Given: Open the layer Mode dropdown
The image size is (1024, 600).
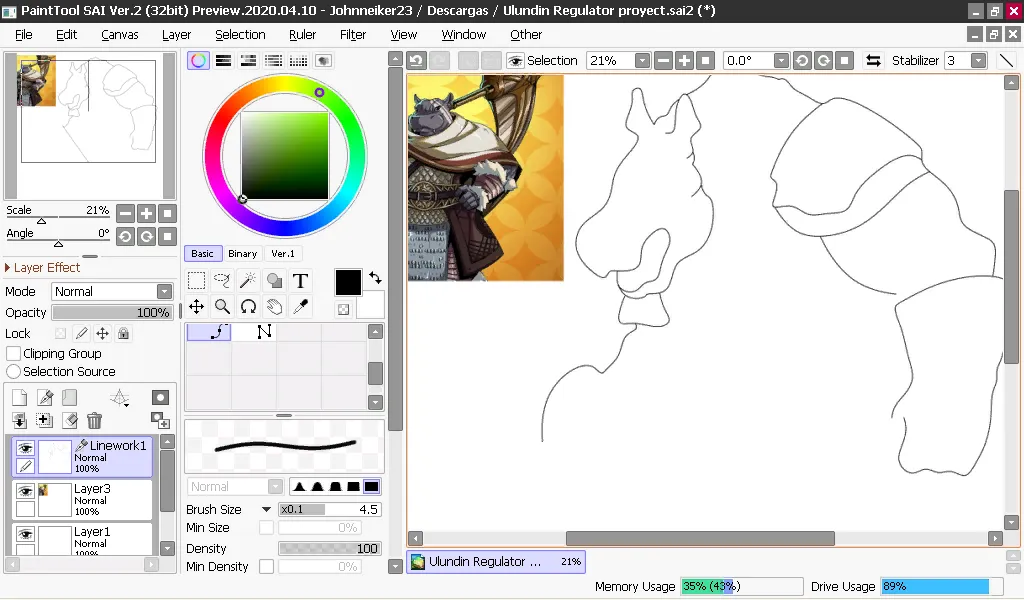Looking at the screenshot, I should point(165,292).
